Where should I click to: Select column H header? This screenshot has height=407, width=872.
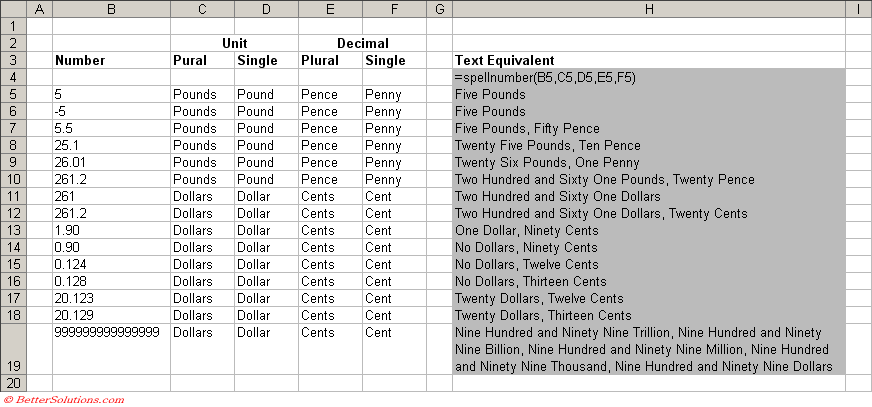coord(648,9)
